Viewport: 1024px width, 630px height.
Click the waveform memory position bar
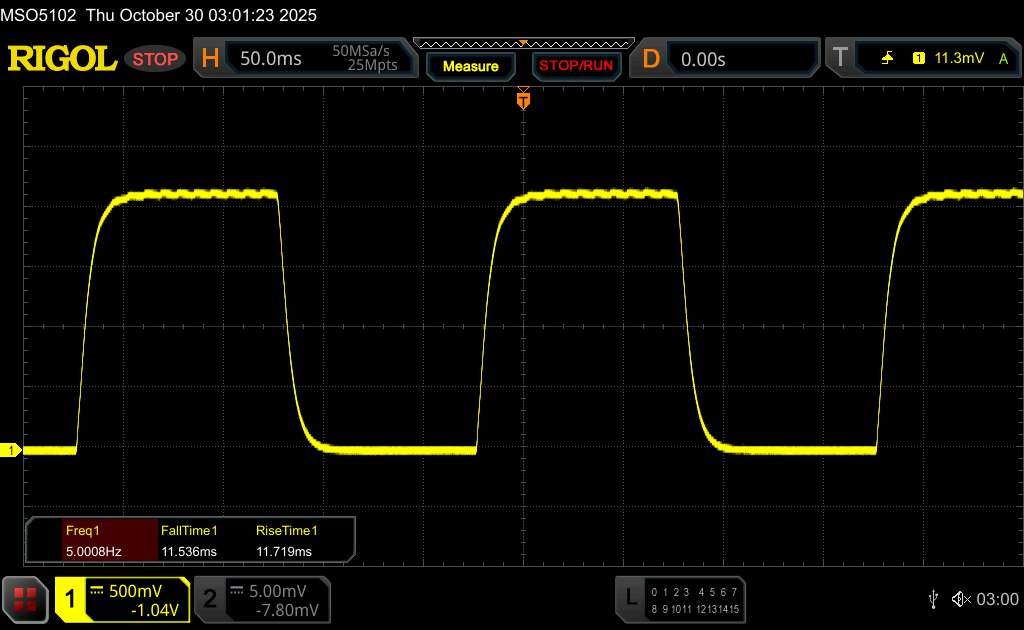point(522,44)
